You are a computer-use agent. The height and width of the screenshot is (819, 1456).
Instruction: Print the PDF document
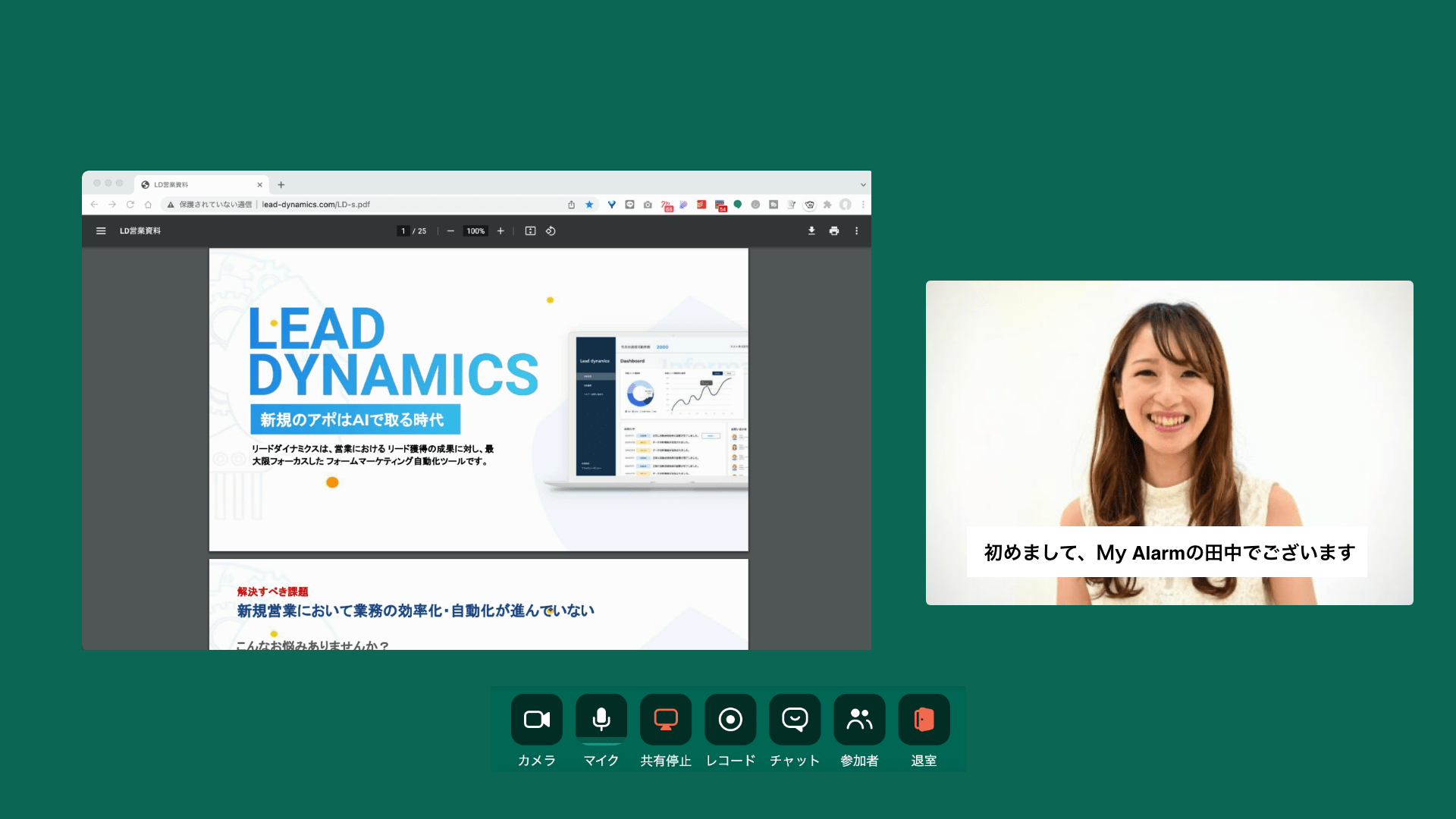(x=834, y=231)
